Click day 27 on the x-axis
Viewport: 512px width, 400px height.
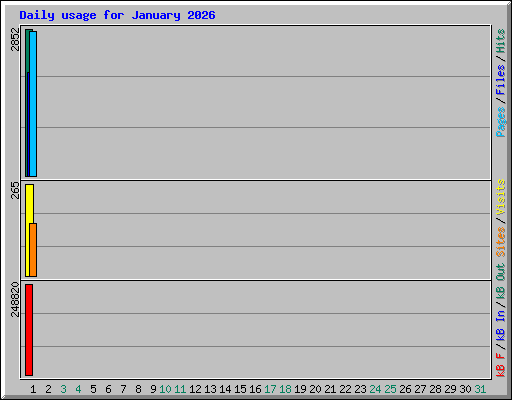coord(420,389)
